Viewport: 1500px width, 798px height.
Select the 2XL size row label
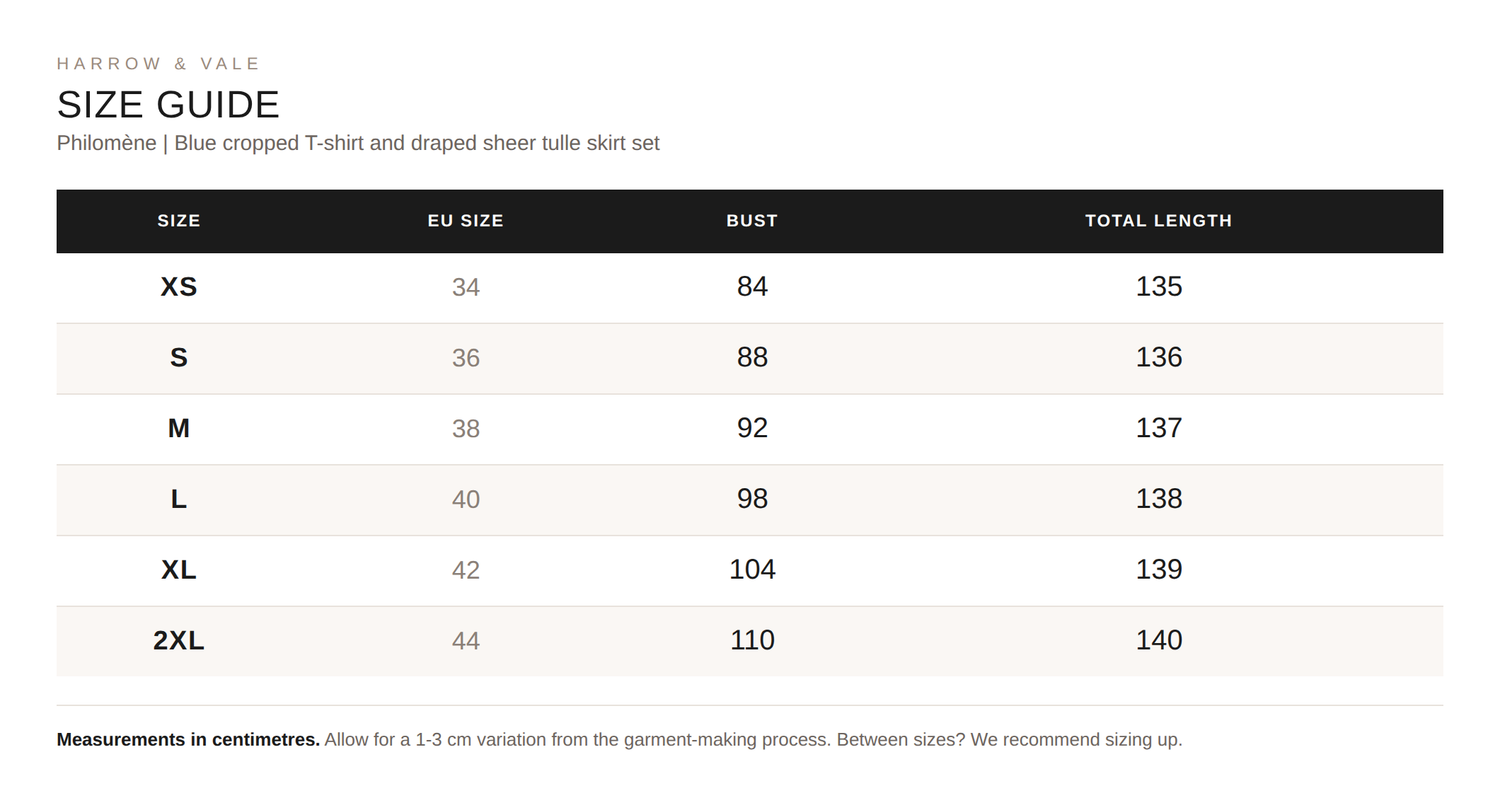tap(179, 641)
